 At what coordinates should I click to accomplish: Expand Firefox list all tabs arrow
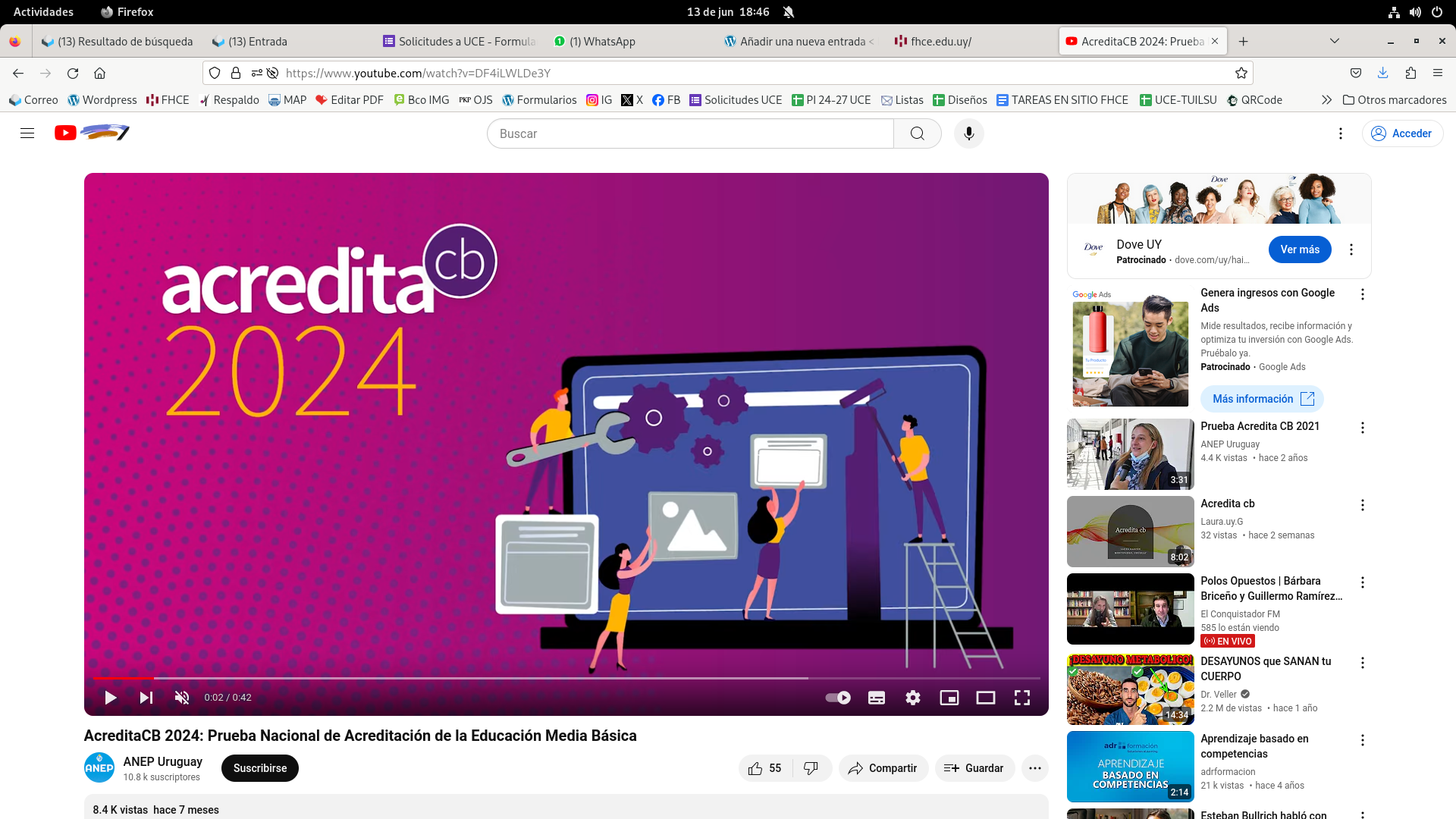click(x=1335, y=41)
